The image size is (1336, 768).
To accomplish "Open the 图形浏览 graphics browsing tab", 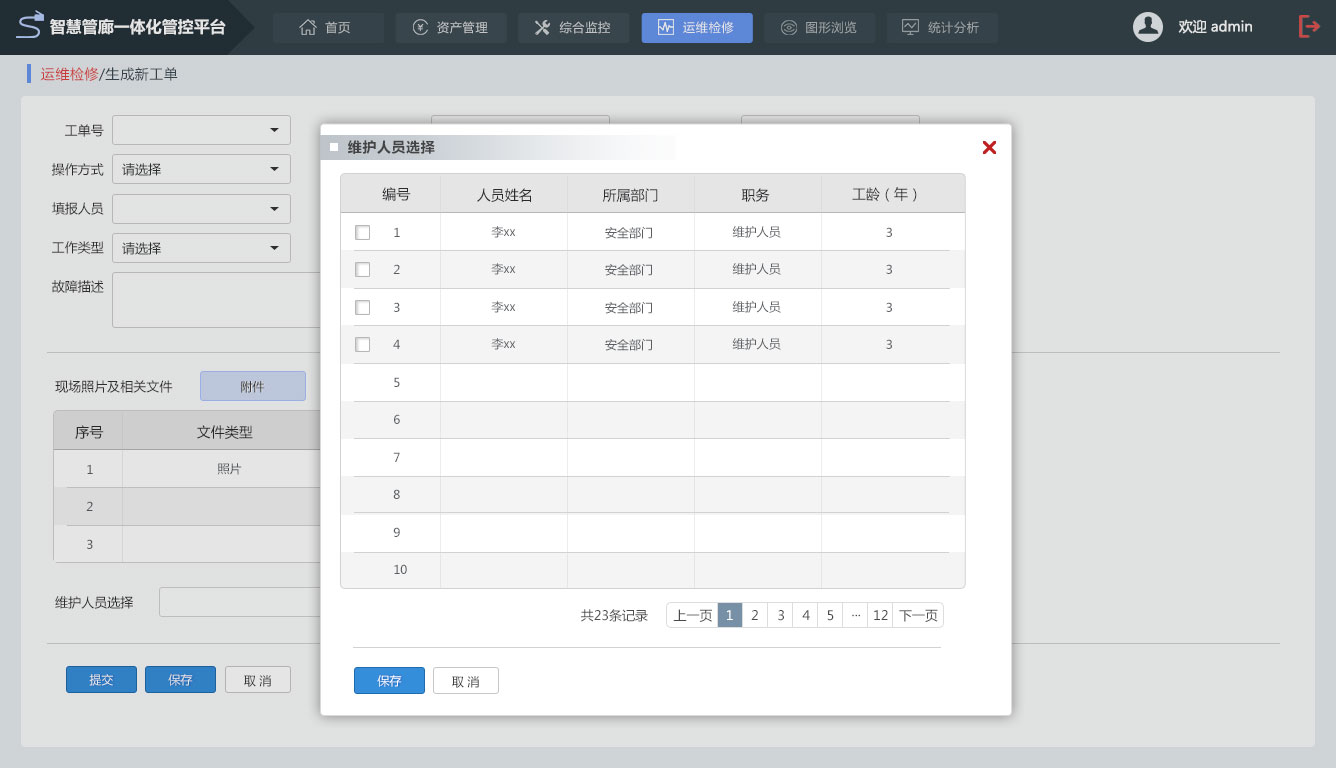I will coord(819,28).
